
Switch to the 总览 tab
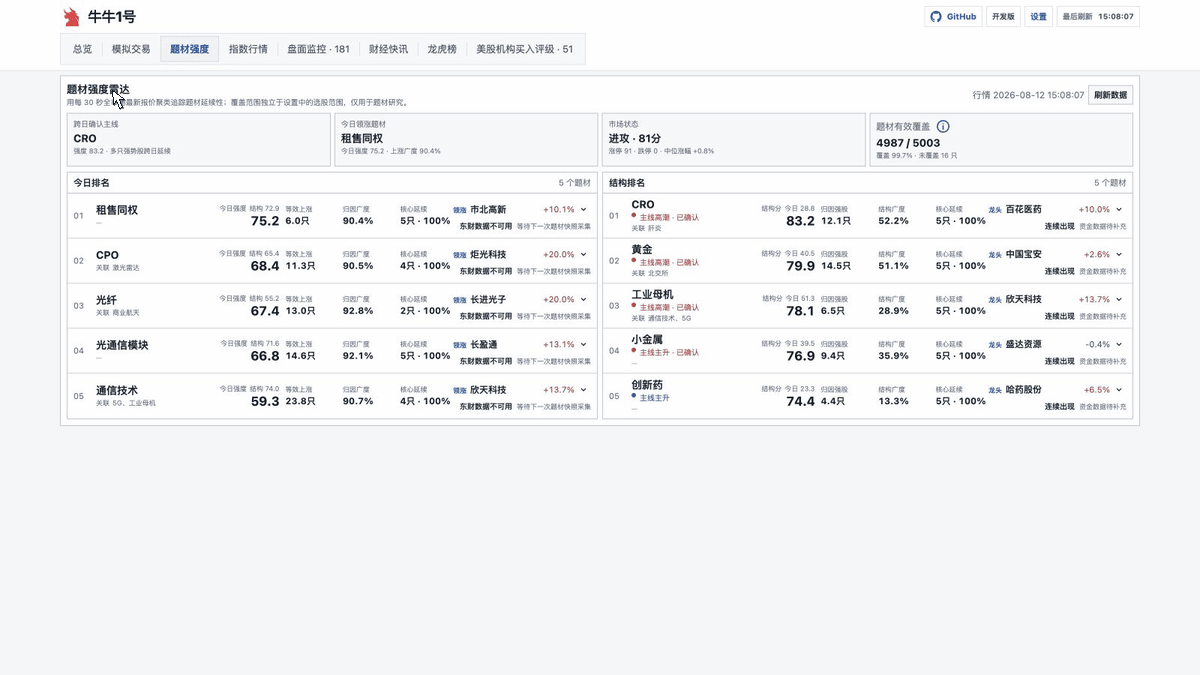point(82,49)
